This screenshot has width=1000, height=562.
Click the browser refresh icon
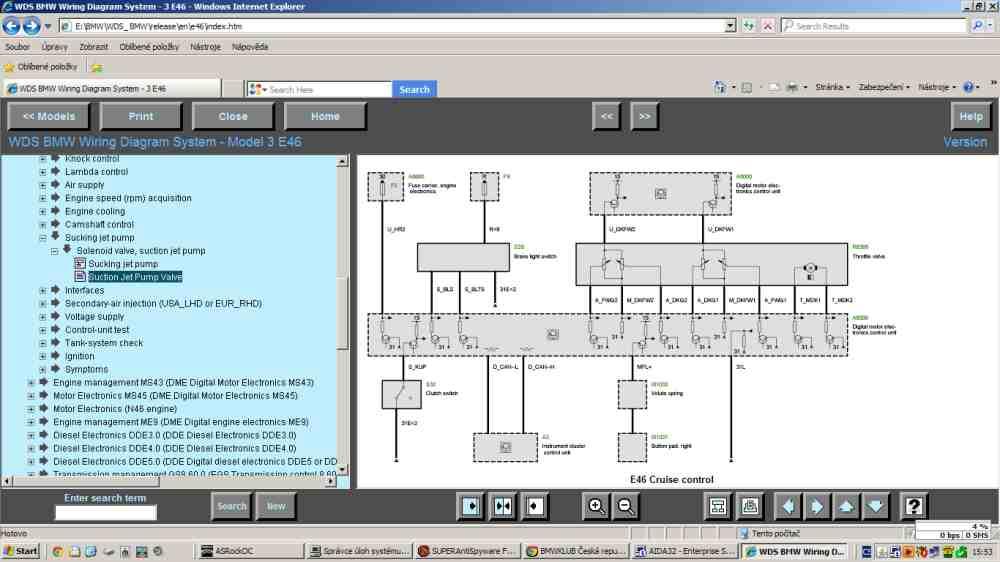[x=749, y=26]
